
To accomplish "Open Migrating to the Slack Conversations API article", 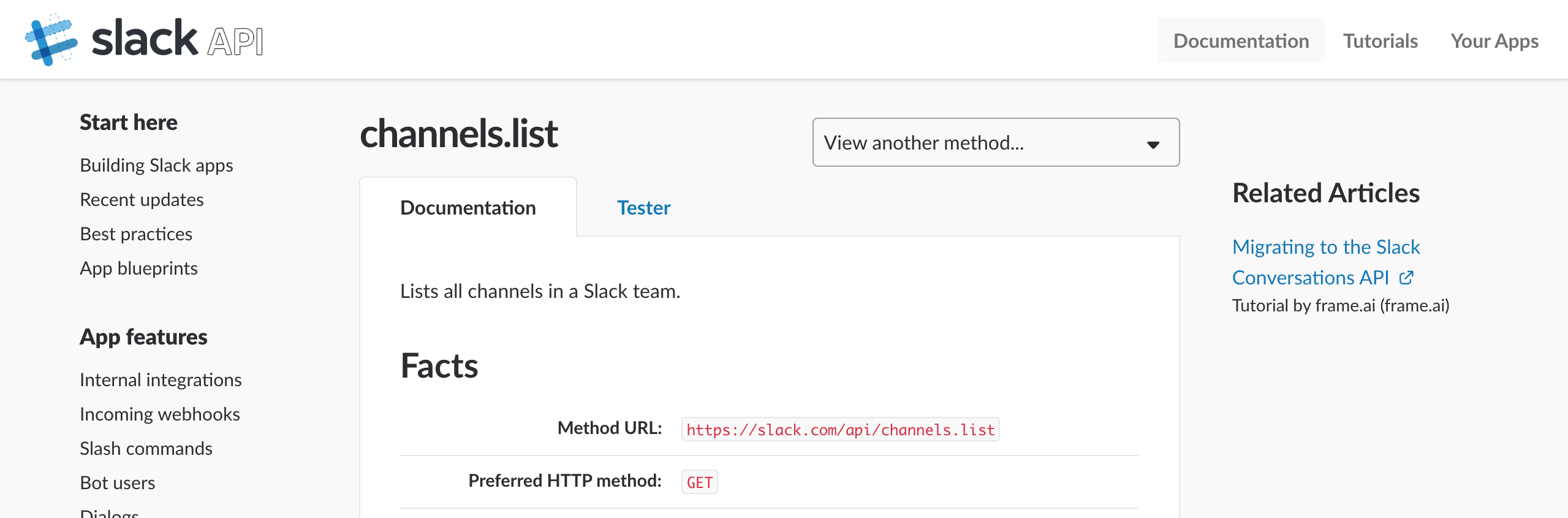I will tap(1325, 262).
